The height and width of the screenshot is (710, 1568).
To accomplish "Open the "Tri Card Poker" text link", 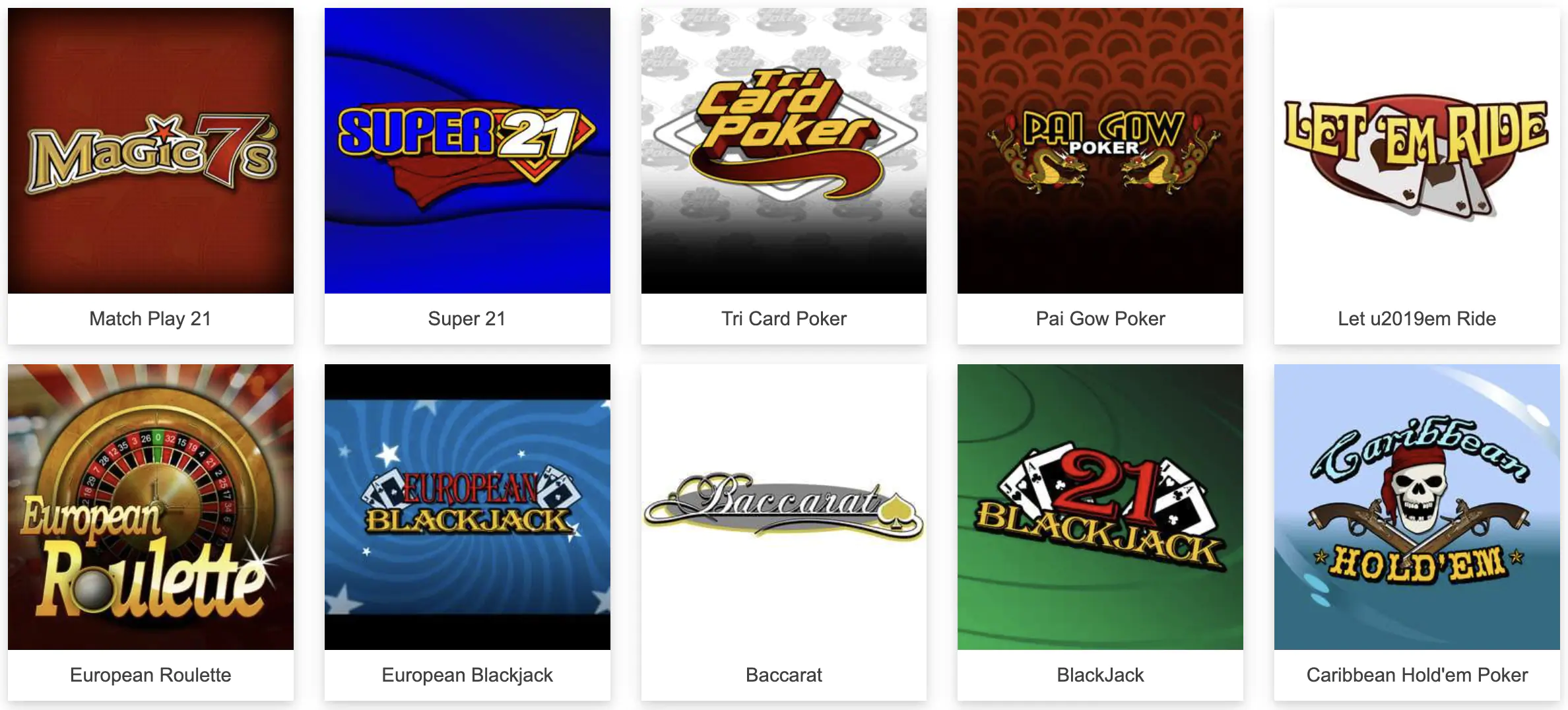I will coord(784,319).
